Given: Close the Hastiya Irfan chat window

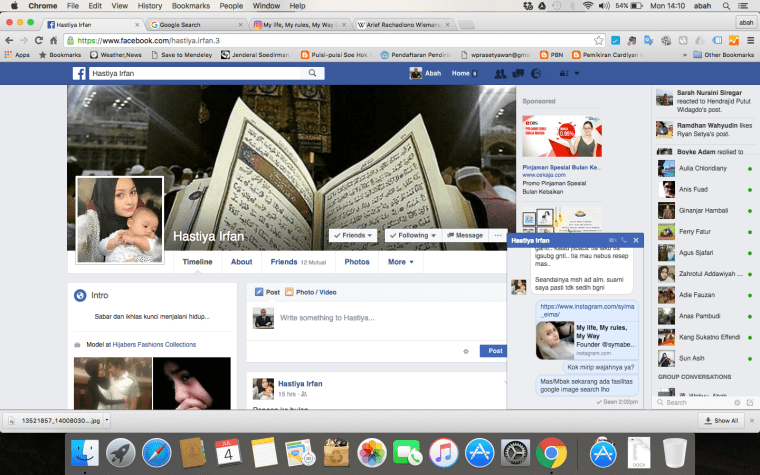Looking at the screenshot, I should [636, 241].
